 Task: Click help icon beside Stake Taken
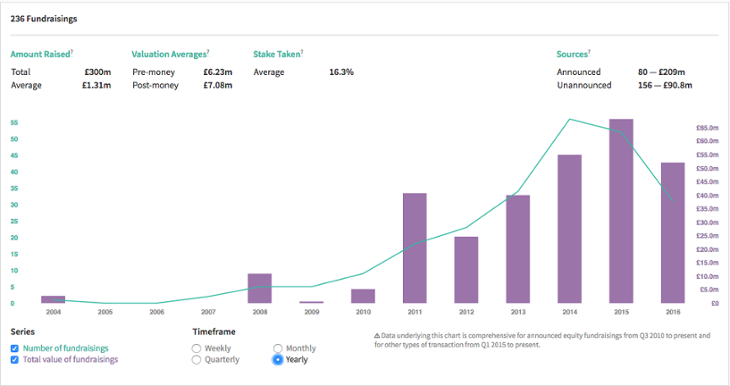tap(302, 51)
